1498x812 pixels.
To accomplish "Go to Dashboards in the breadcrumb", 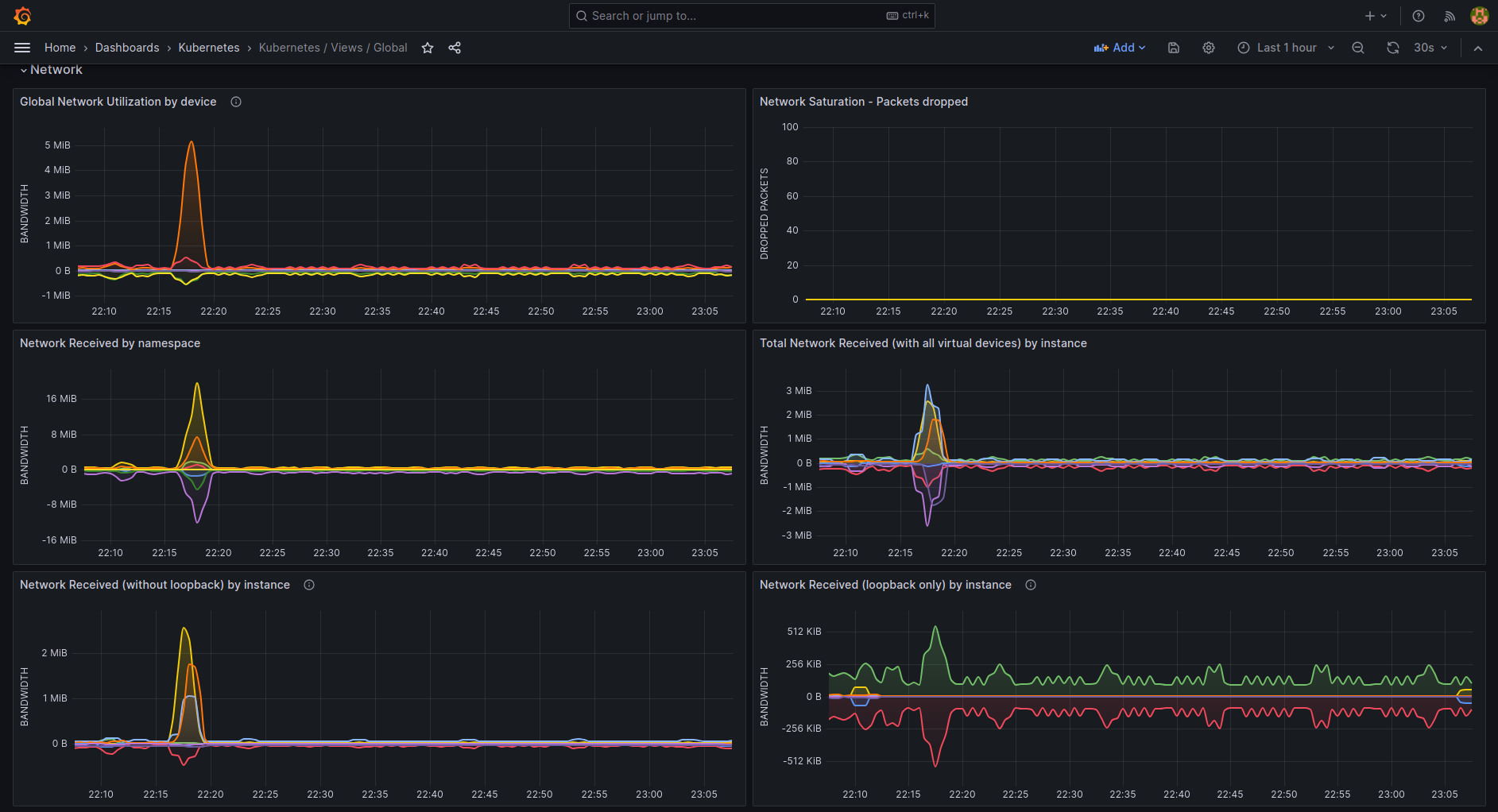I will (x=127, y=48).
